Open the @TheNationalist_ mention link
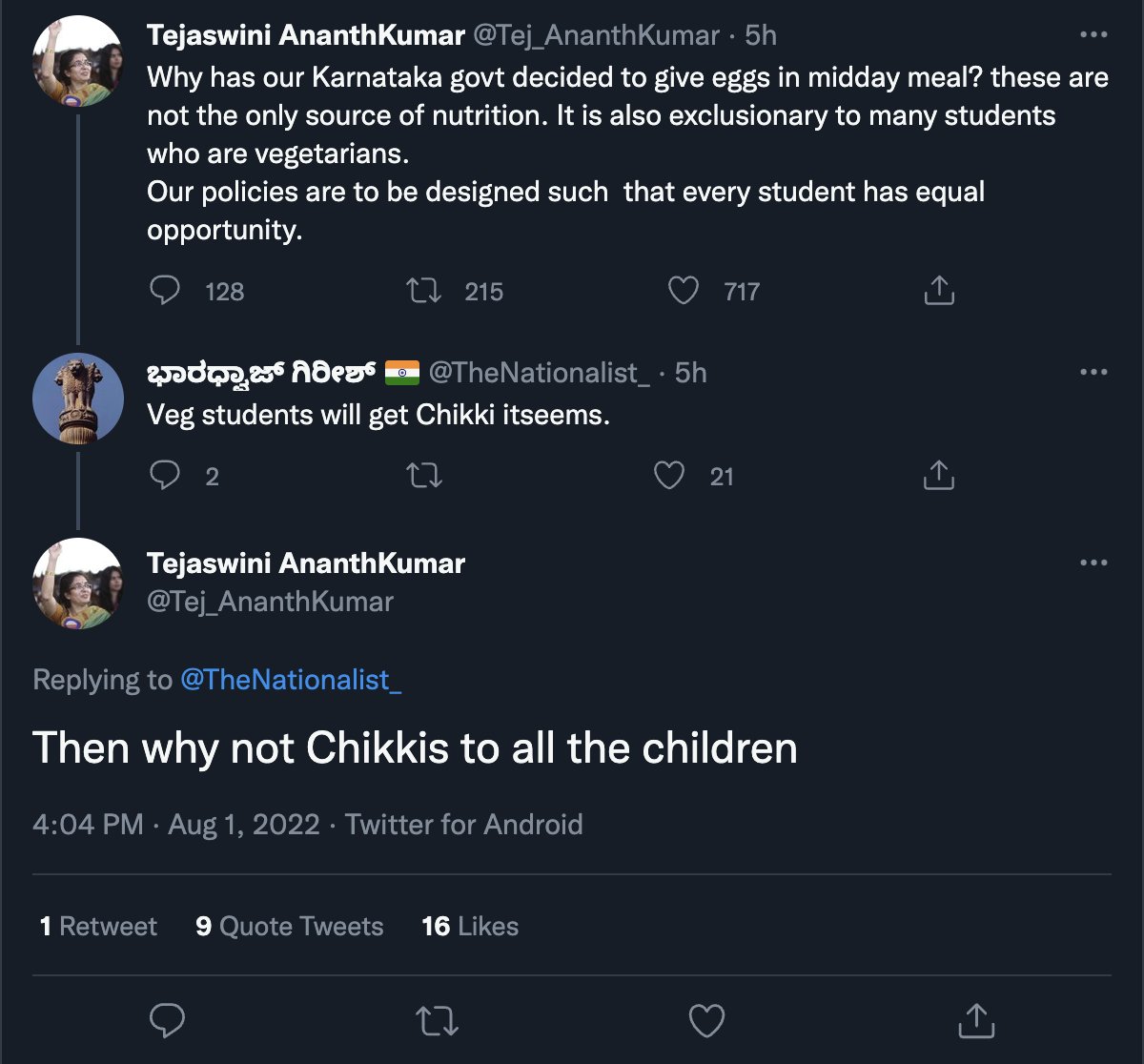 click(x=291, y=680)
